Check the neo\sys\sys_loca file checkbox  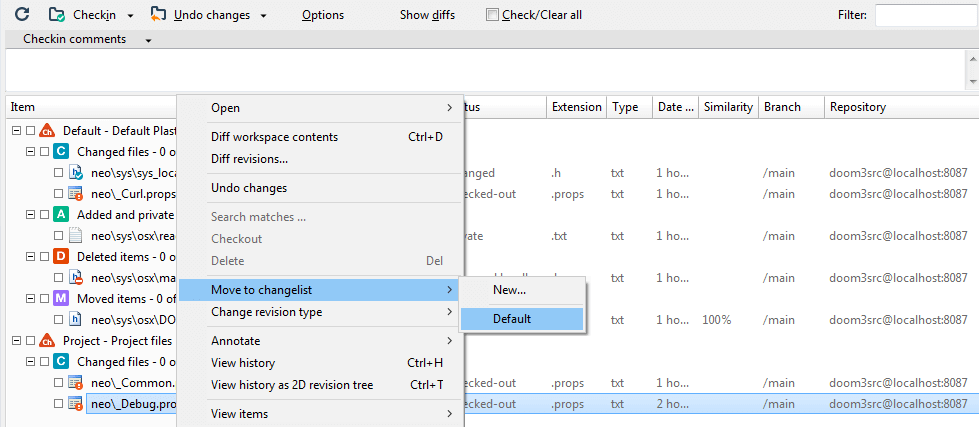[58, 173]
